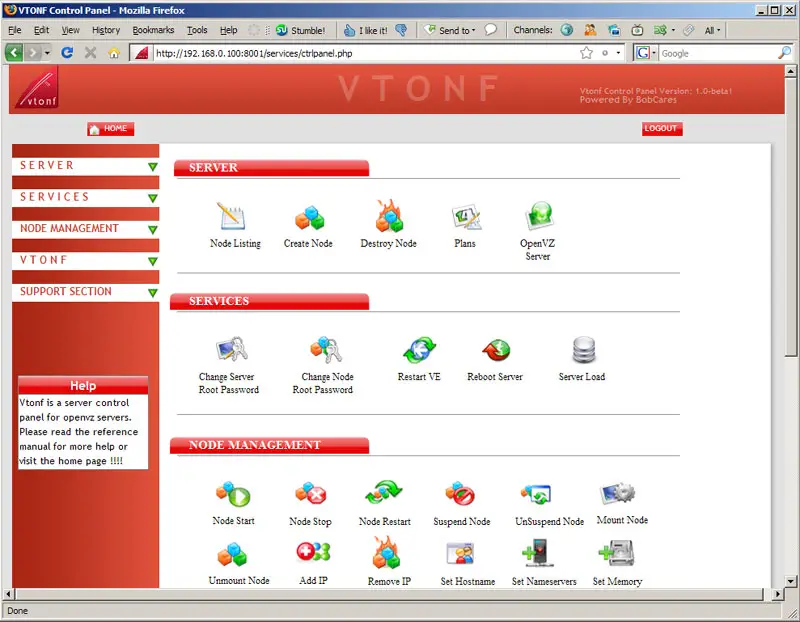The image size is (800, 622).
Task: Reload the page with the refresh button
Action: [x=67, y=53]
